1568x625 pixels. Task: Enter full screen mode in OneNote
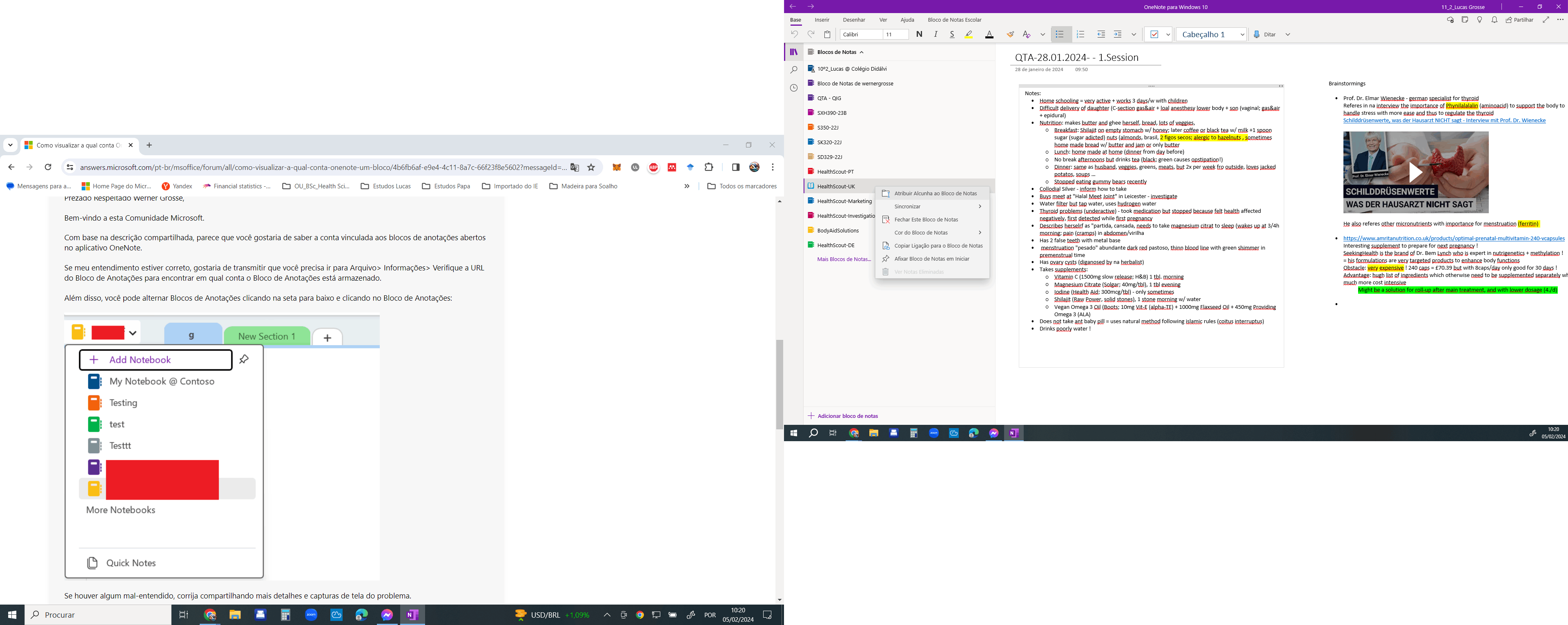coord(1546,20)
